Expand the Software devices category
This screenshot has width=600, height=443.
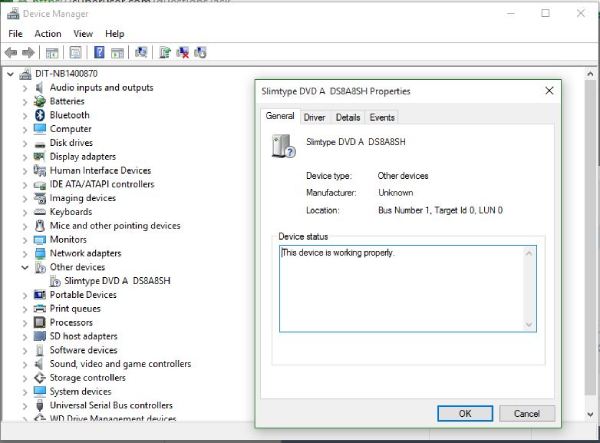click(x=25, y=351)
